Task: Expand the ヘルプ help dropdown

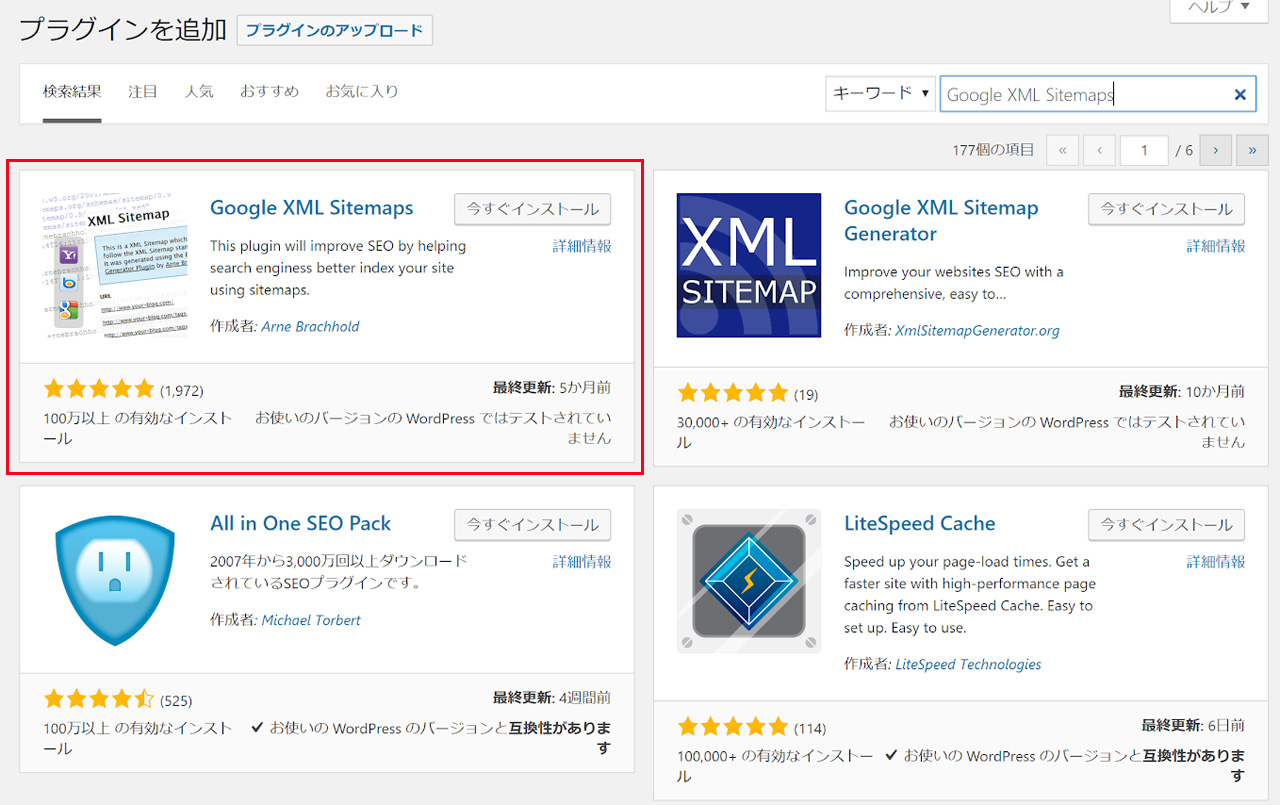Action: 1218,7
